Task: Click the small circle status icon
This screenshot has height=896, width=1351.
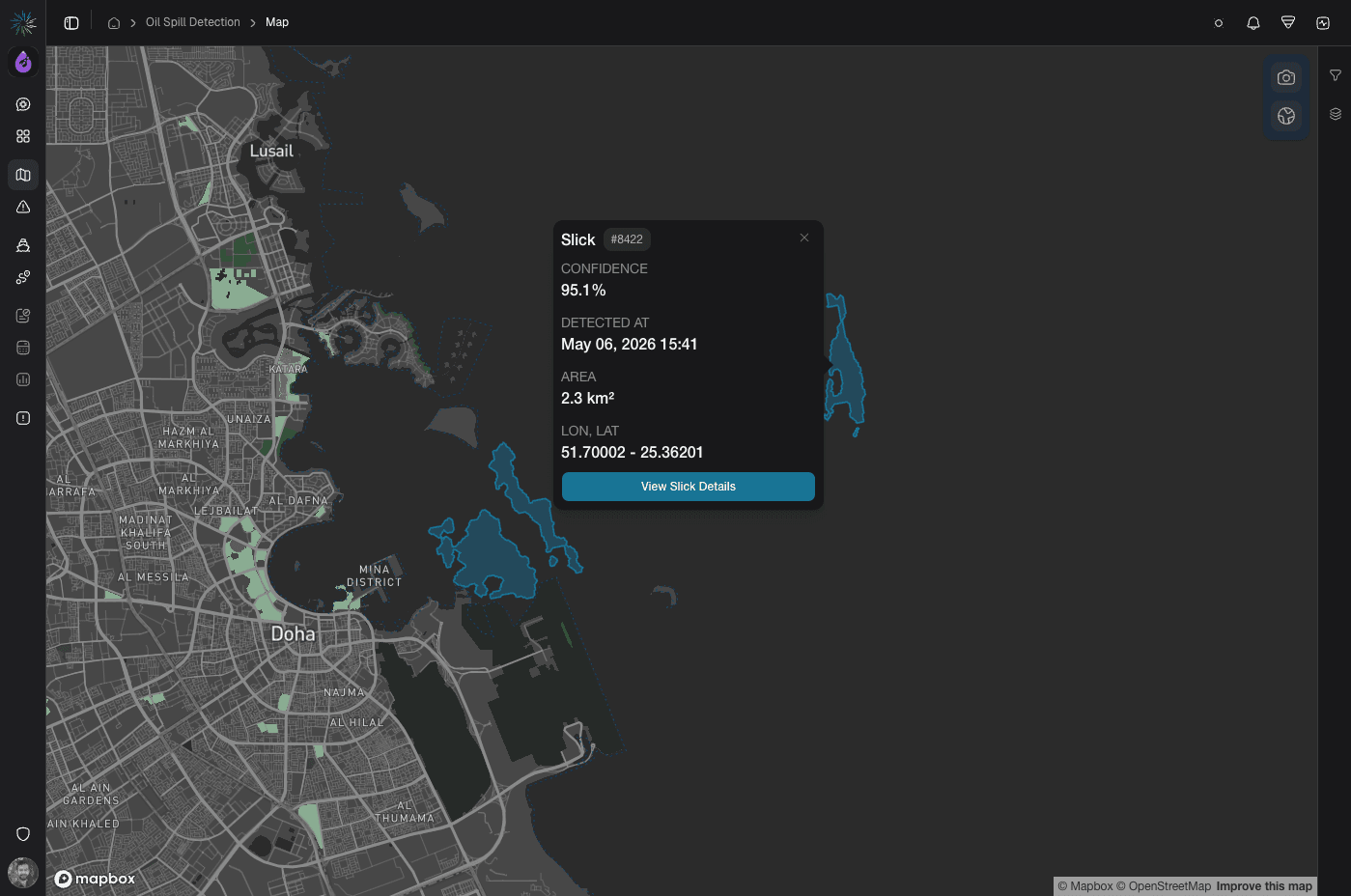Action: click(x=1219, y=23)
